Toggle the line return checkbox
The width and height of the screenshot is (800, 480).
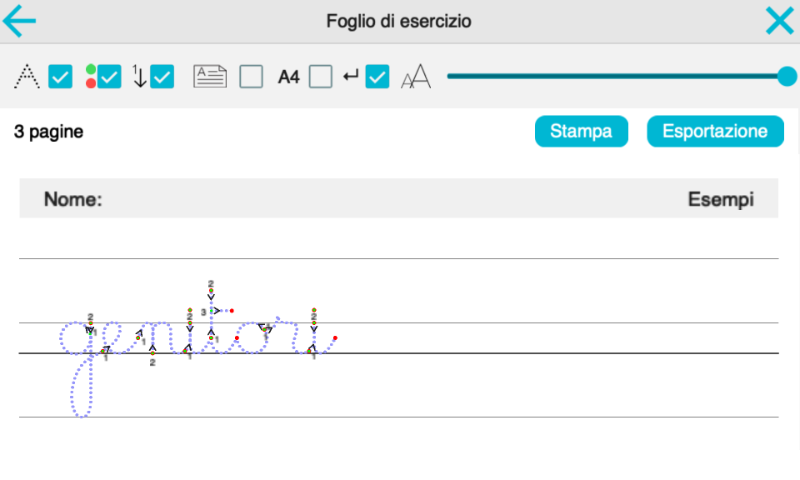pyautogui.click(x=378, y=77)
